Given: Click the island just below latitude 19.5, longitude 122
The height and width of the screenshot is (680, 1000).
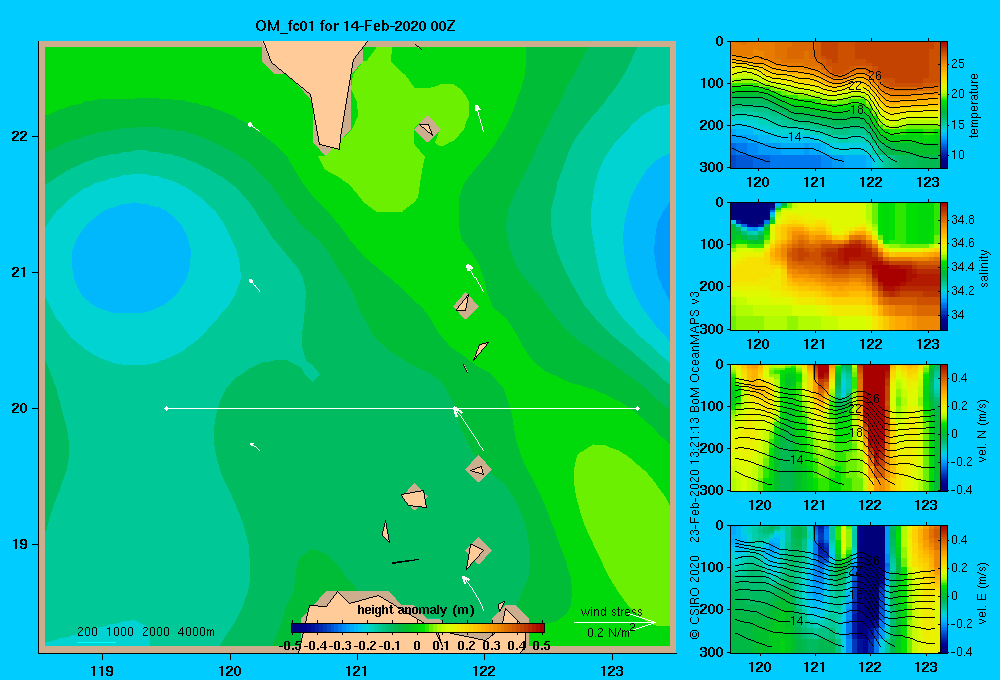Looking at the screenshot, I should tap(478, 469).
